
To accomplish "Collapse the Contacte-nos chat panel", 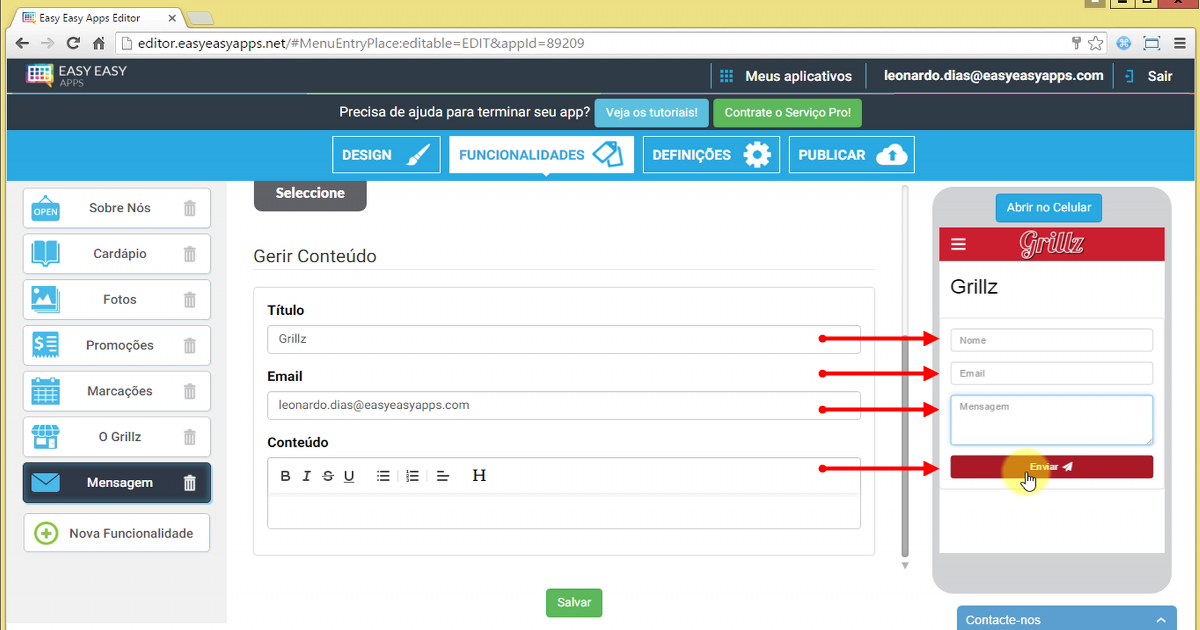I will (x=1160, y=620).
